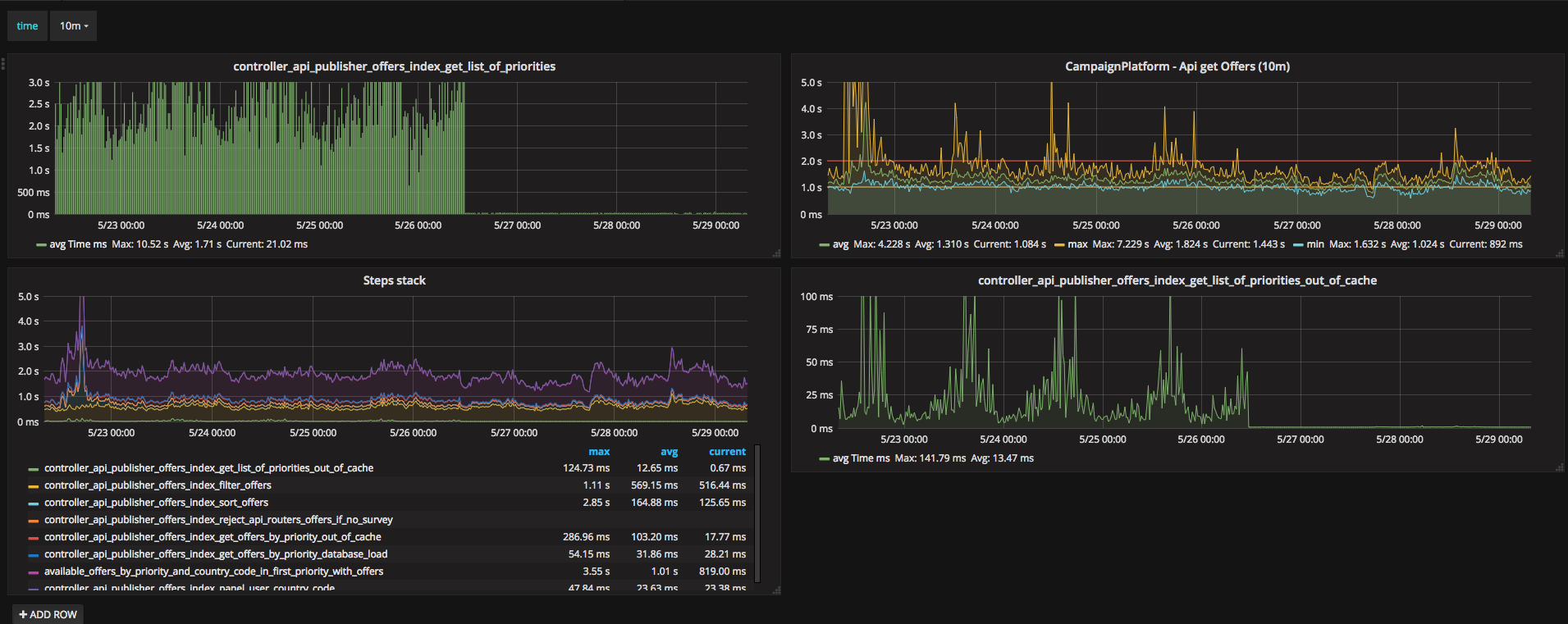Toggle the index_sort_offers legend series
Screen dimensions: 1568x624
pyautogui.click(x=156, y=503)
